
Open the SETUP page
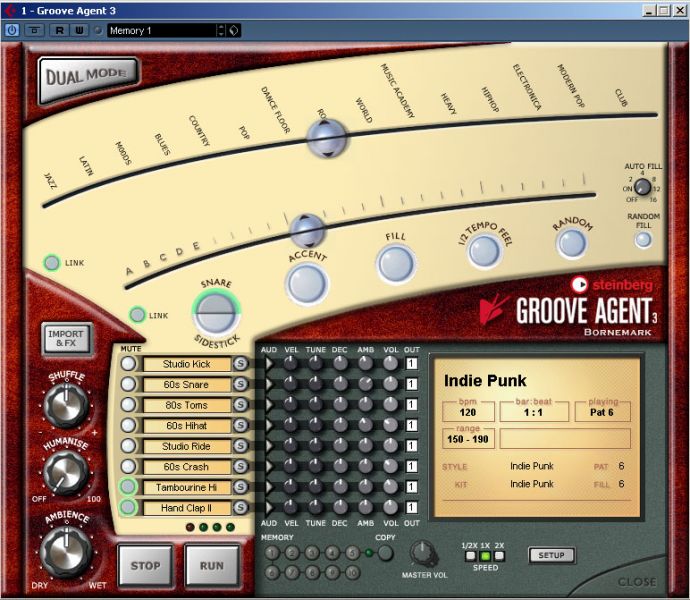coord(551,556)
